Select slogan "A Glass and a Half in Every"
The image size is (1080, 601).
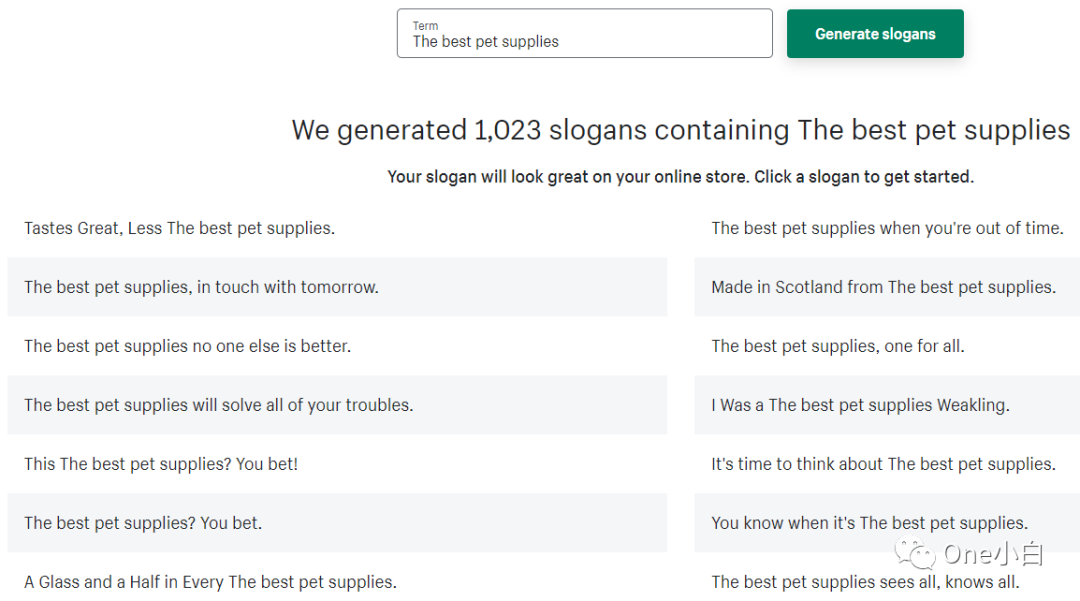(210, 582)
